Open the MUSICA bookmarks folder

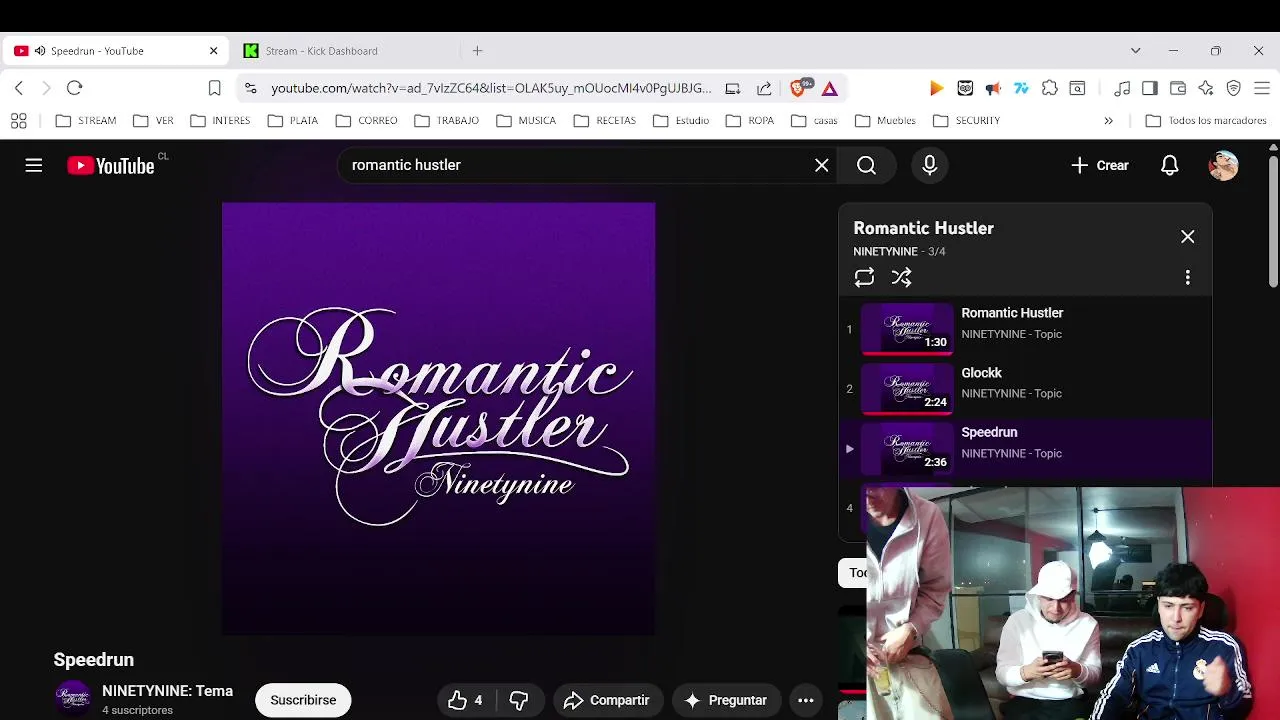pos(526,120)
